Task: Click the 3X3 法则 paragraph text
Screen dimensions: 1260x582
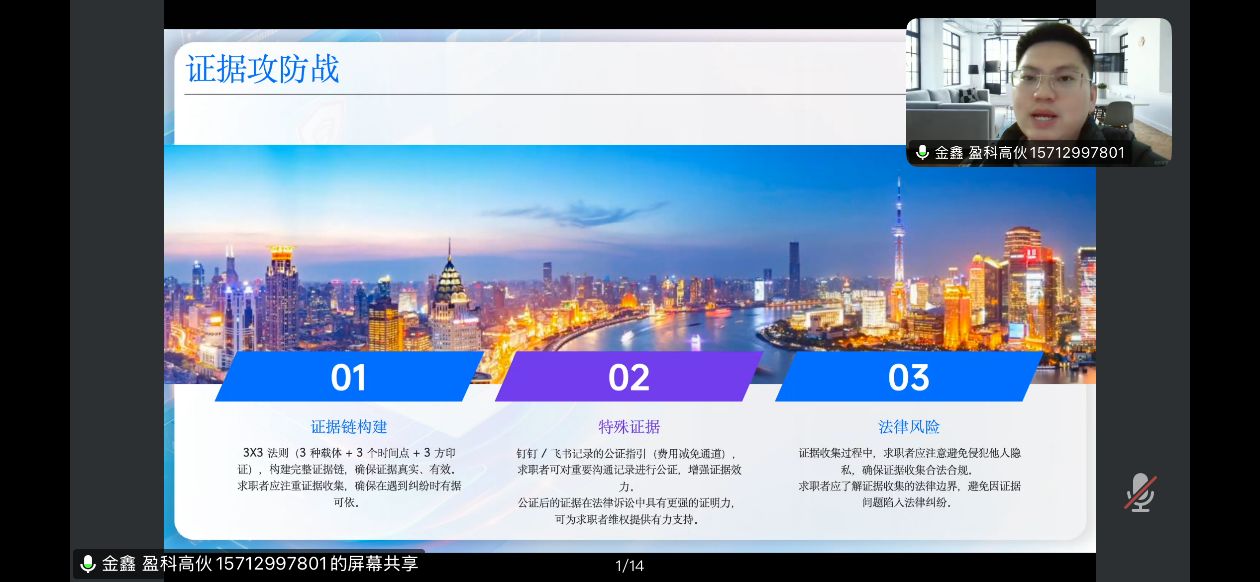Action: pyautogui.click(x=349, y=477)
